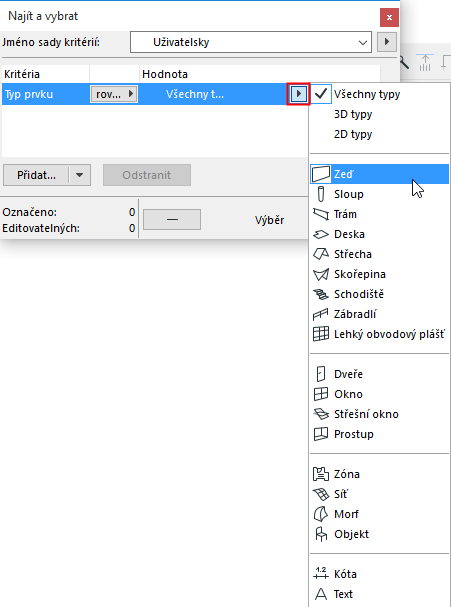Viewport: 451px width, 607px height.
Task: Select the Dveře door icon
Action: (x=321, y=374)
